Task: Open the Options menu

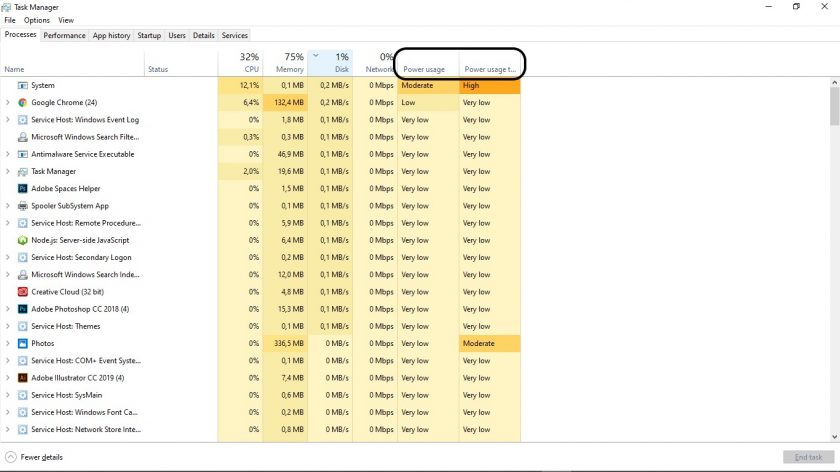Action: (36, 20)
